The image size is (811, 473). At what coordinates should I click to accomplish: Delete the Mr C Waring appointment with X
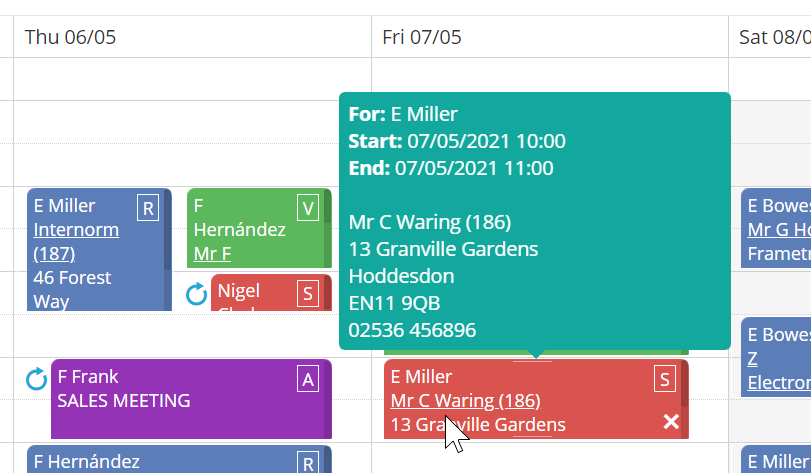click(671, 422)
